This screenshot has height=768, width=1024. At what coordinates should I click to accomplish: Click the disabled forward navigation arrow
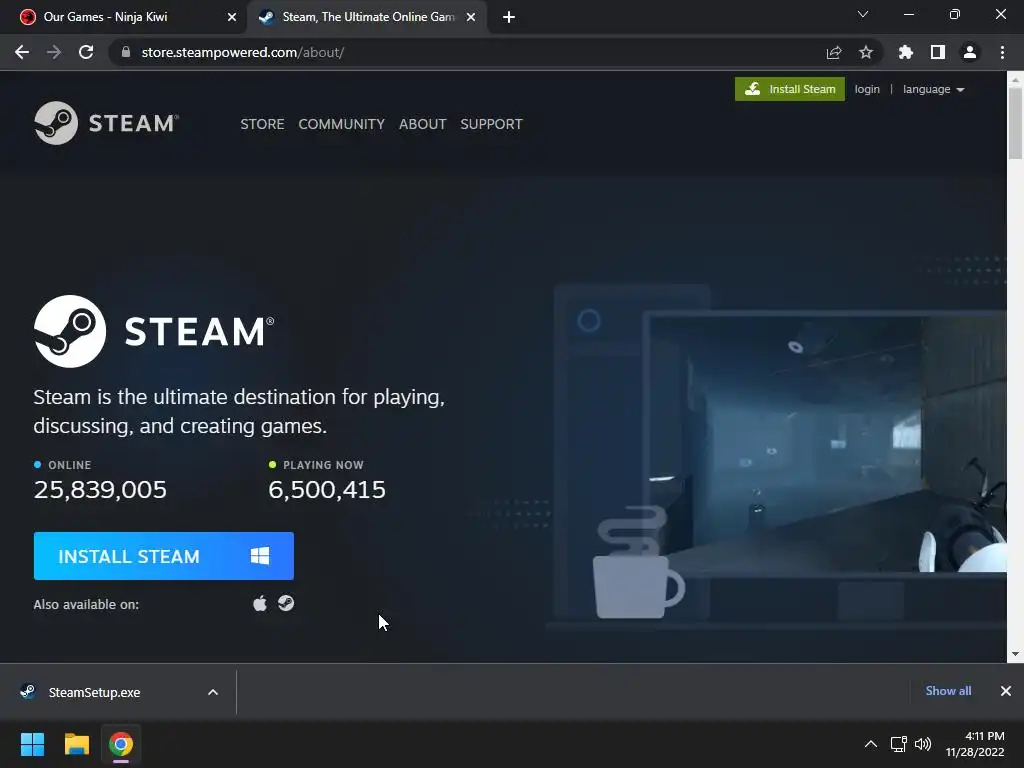pyautogui.click(x=54, y=52)
